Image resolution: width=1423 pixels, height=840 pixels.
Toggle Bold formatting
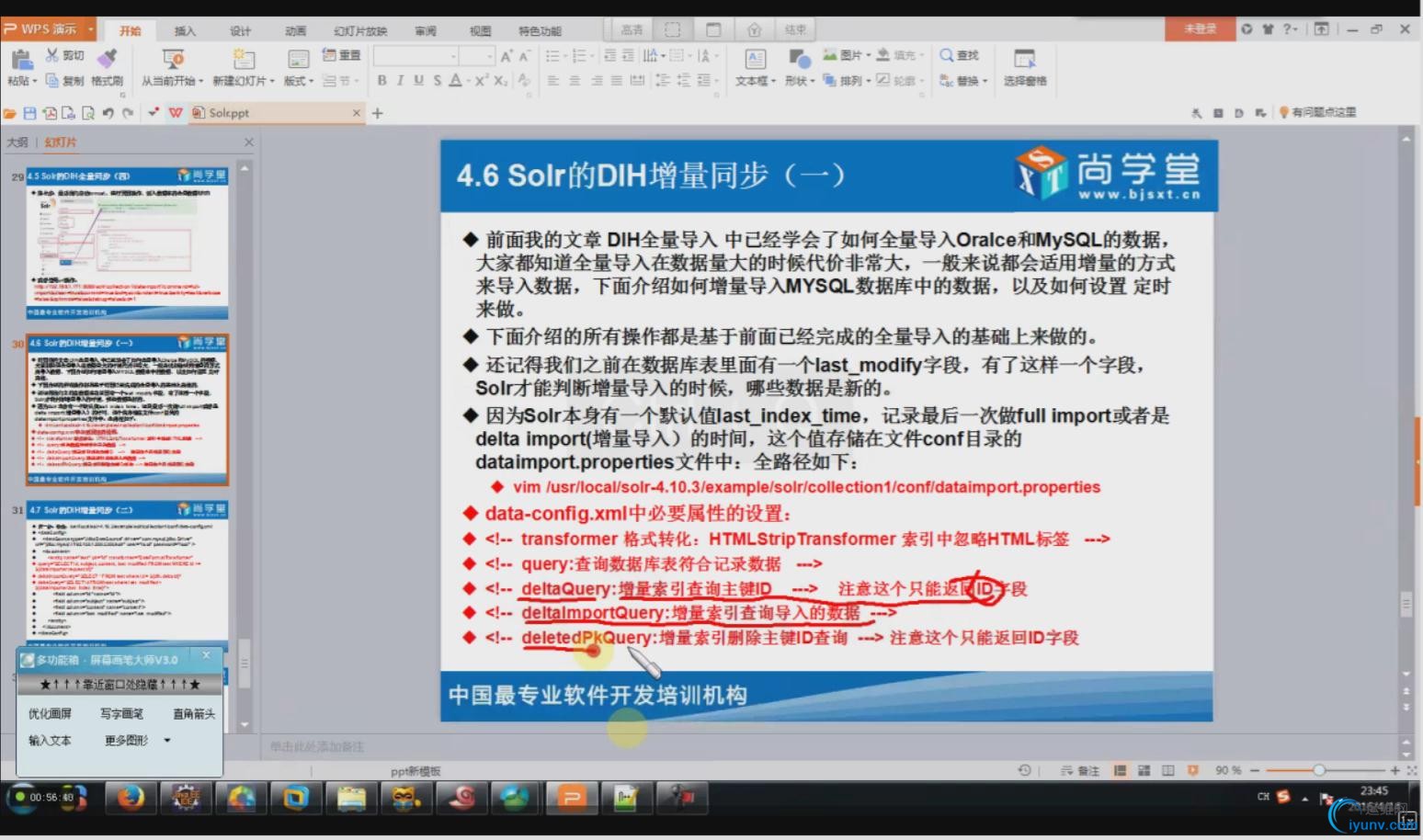tap(382, 81)
